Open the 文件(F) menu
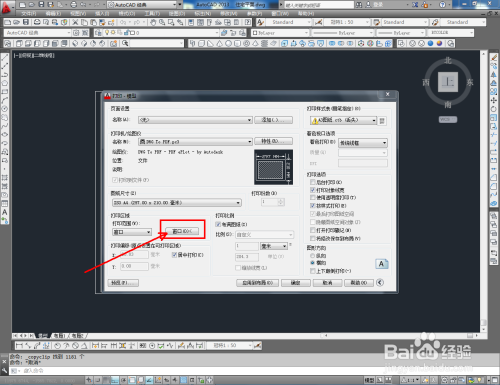500x385 pixels. tap(29, 14)
